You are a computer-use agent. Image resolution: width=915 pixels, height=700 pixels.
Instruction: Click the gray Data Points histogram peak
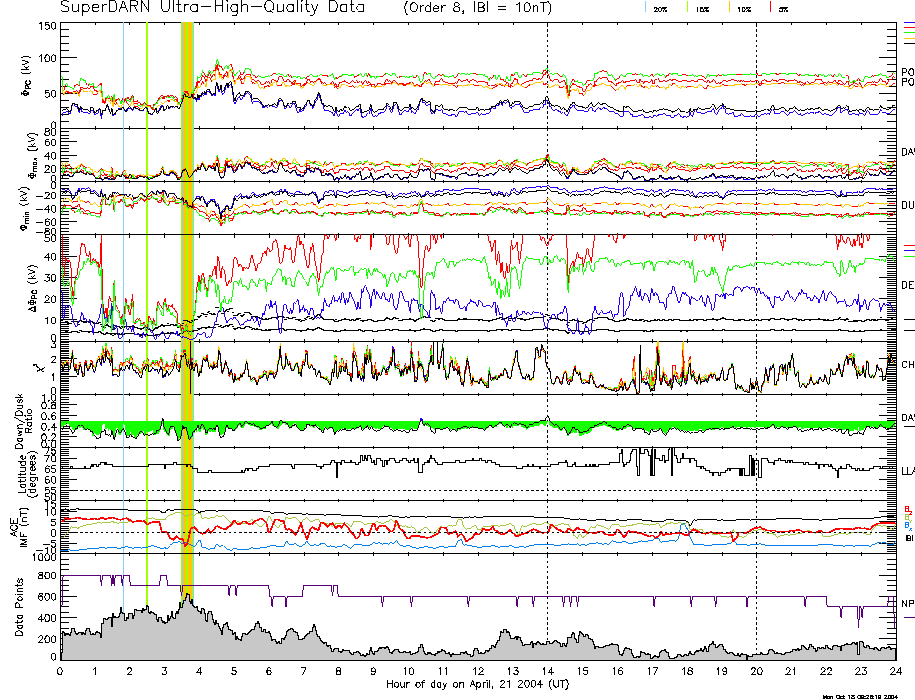click(187, 602)
